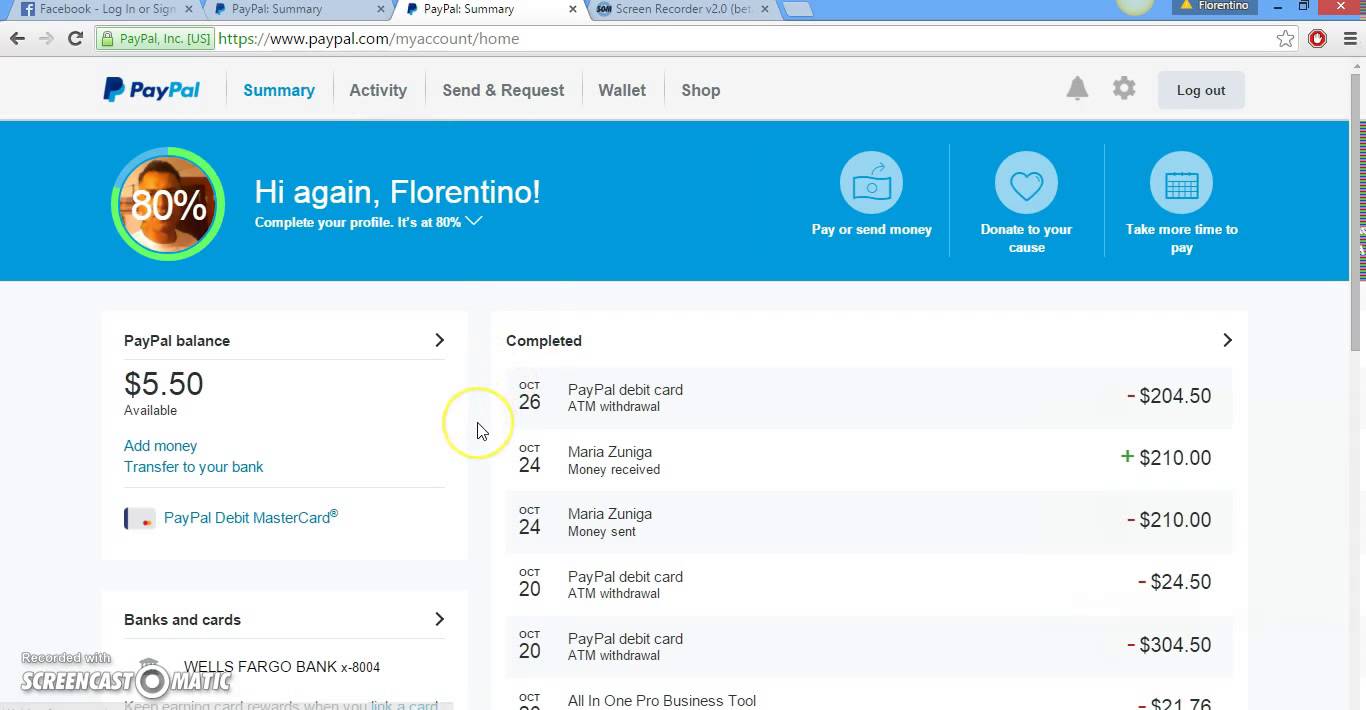The image size is (1366, 710).
Task: Go to the Summary tab
Action: tap(279, 90)
